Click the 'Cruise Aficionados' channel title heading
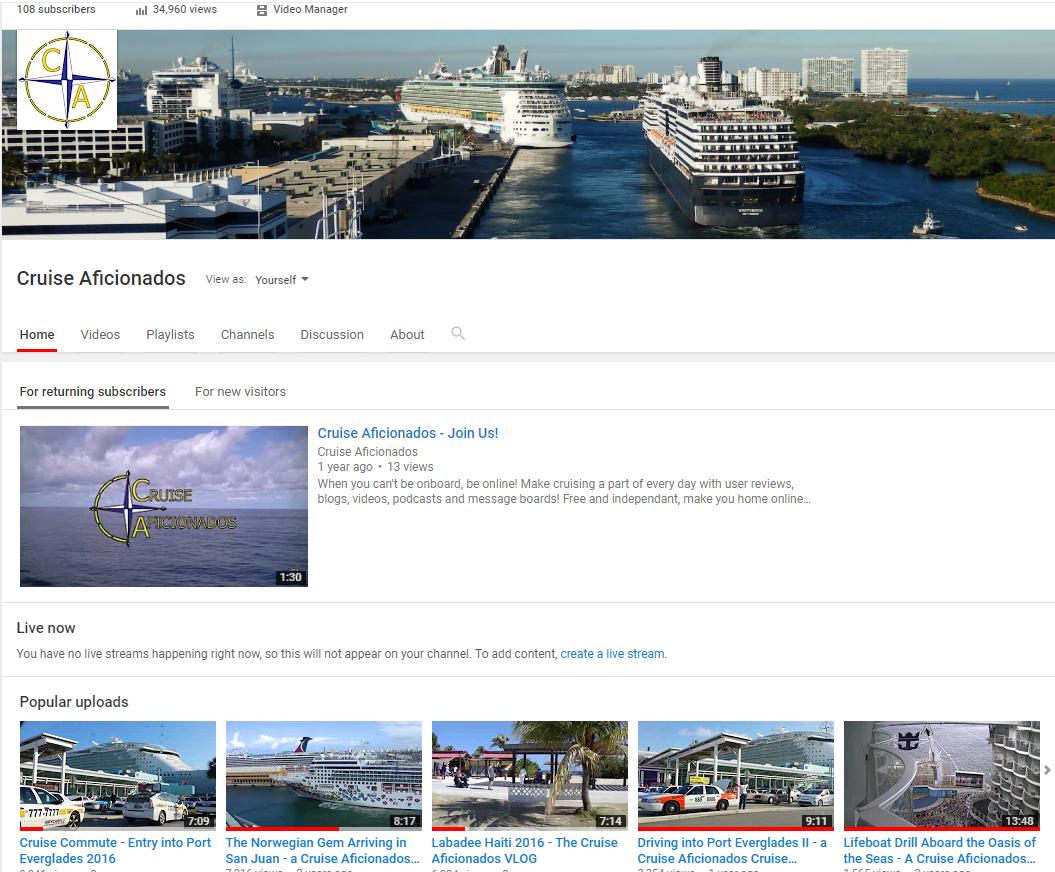The height and width of the screenshot is (872, 1055). (x=101, y=278)
